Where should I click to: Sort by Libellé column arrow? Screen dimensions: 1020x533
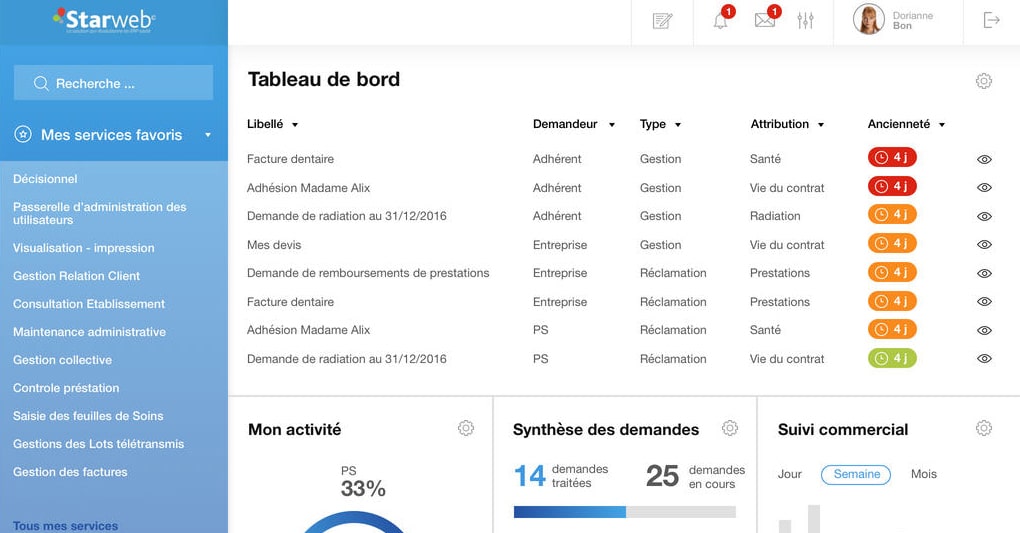[x=295, y=125]
